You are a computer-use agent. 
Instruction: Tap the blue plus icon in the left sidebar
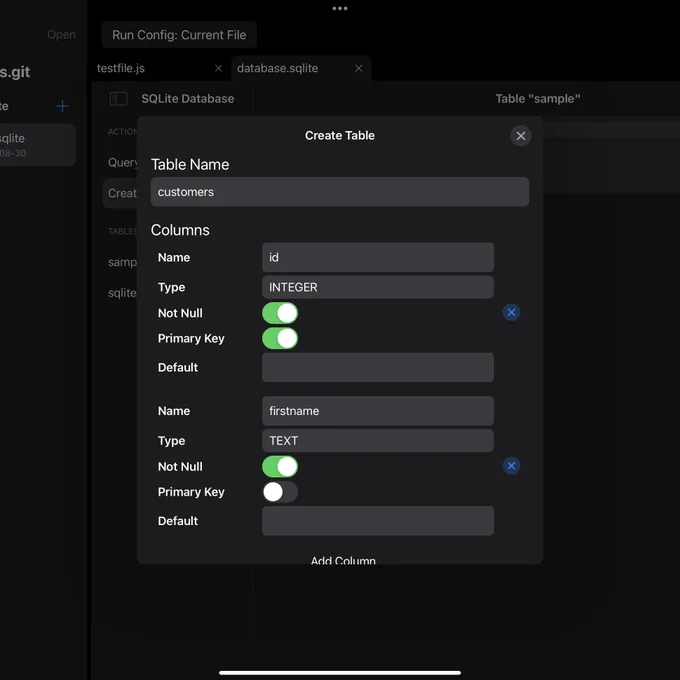click(62, 106)
